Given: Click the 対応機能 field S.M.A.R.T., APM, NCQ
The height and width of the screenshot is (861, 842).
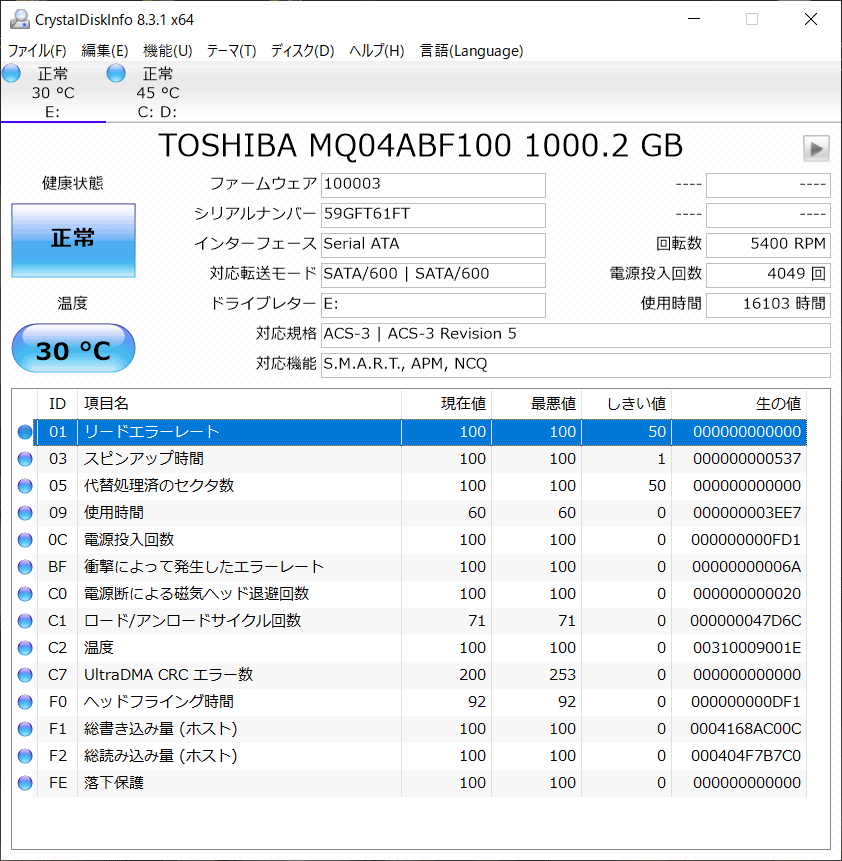Looking at the screenshot, I should coord(576,365).
